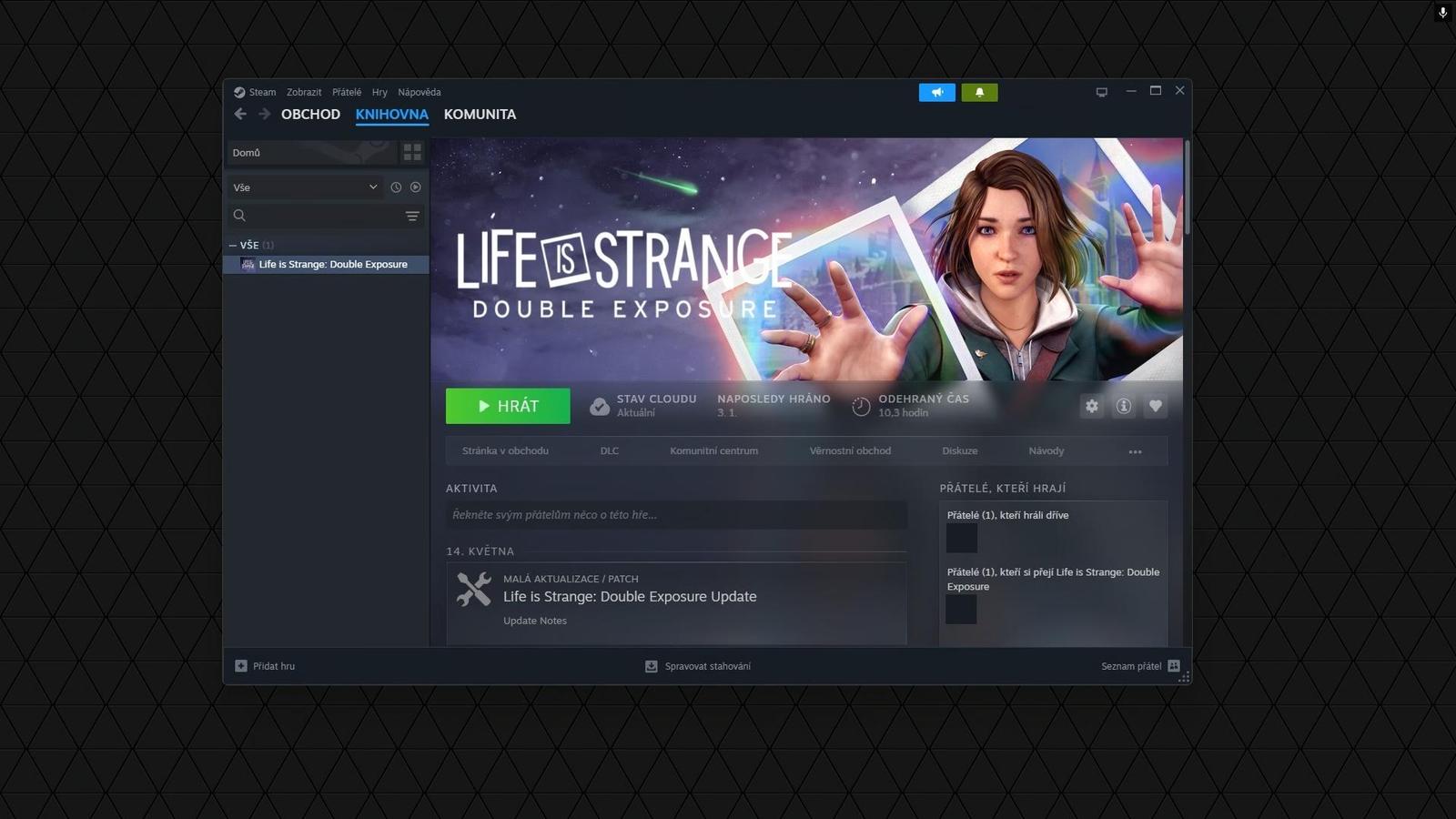Viewport: 1456px width, 819px height.
Task: Collapse the VŠE (1) group
Action: tap(233, 245)
